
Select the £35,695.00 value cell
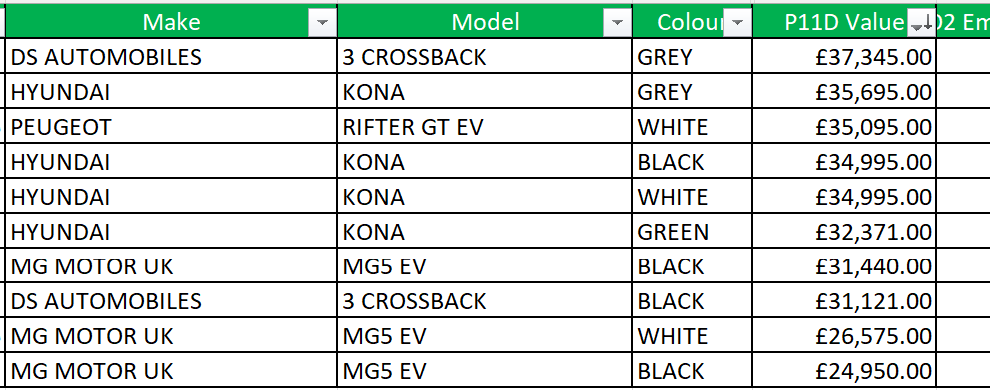click(844, 92)
